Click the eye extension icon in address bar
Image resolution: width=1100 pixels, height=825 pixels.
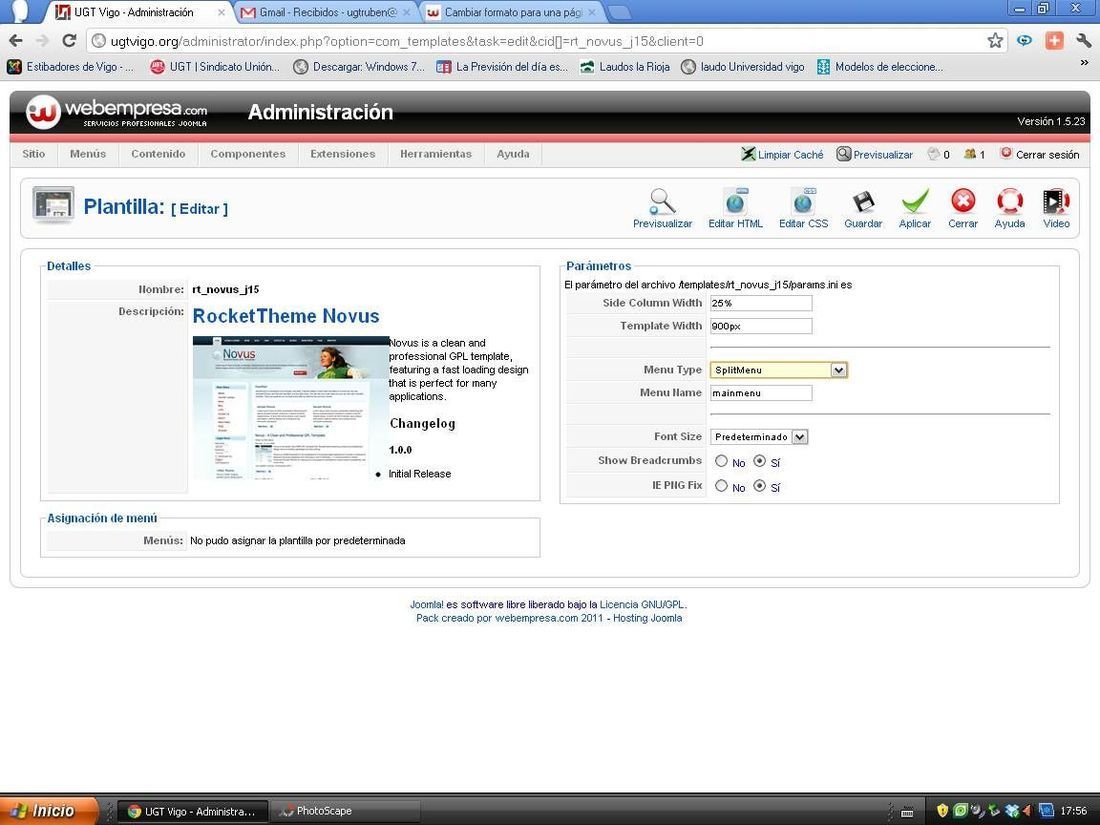click(1024, 41)
